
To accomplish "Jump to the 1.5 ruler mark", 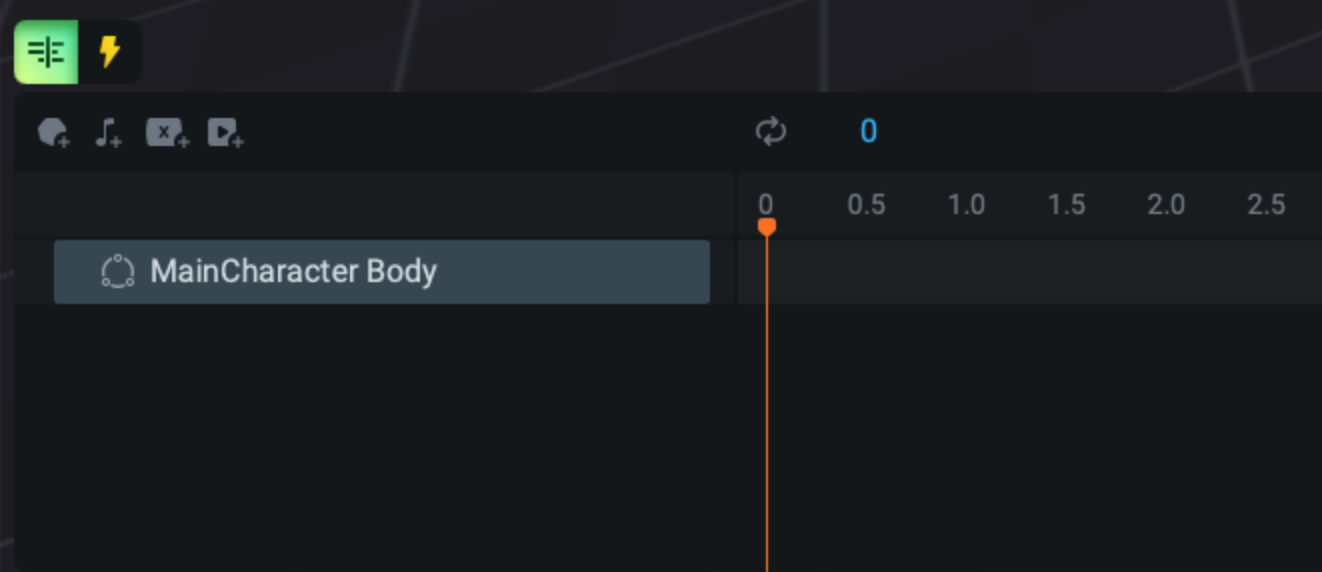I will (1066, 205).
